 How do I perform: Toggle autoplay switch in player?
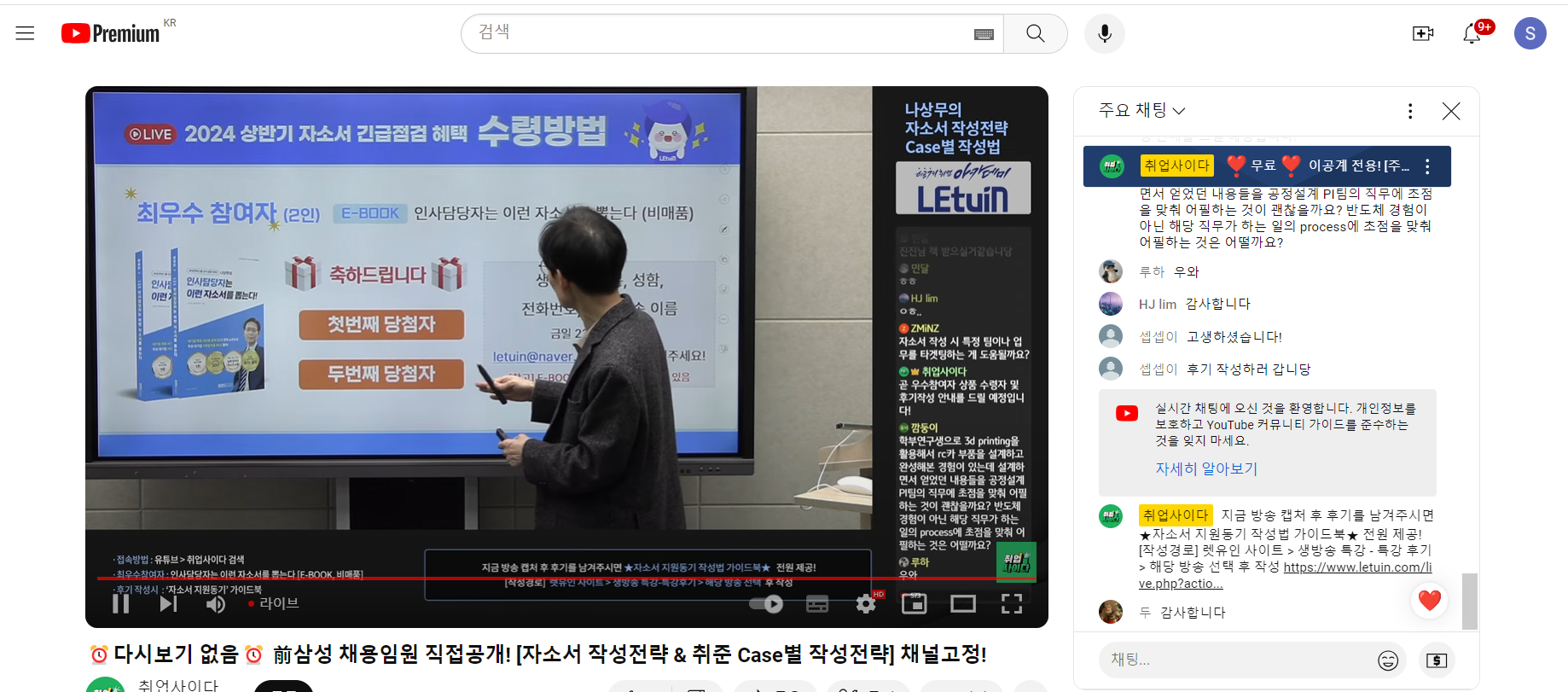tap(766, 603)
